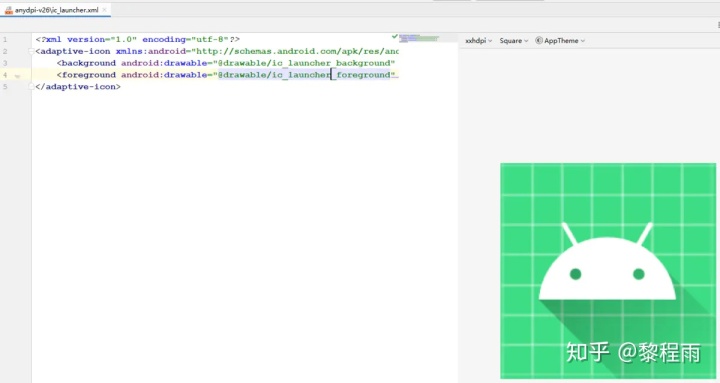Close the ic_launcher.xml tab
720x383 pixels.
tap(104, 10)
